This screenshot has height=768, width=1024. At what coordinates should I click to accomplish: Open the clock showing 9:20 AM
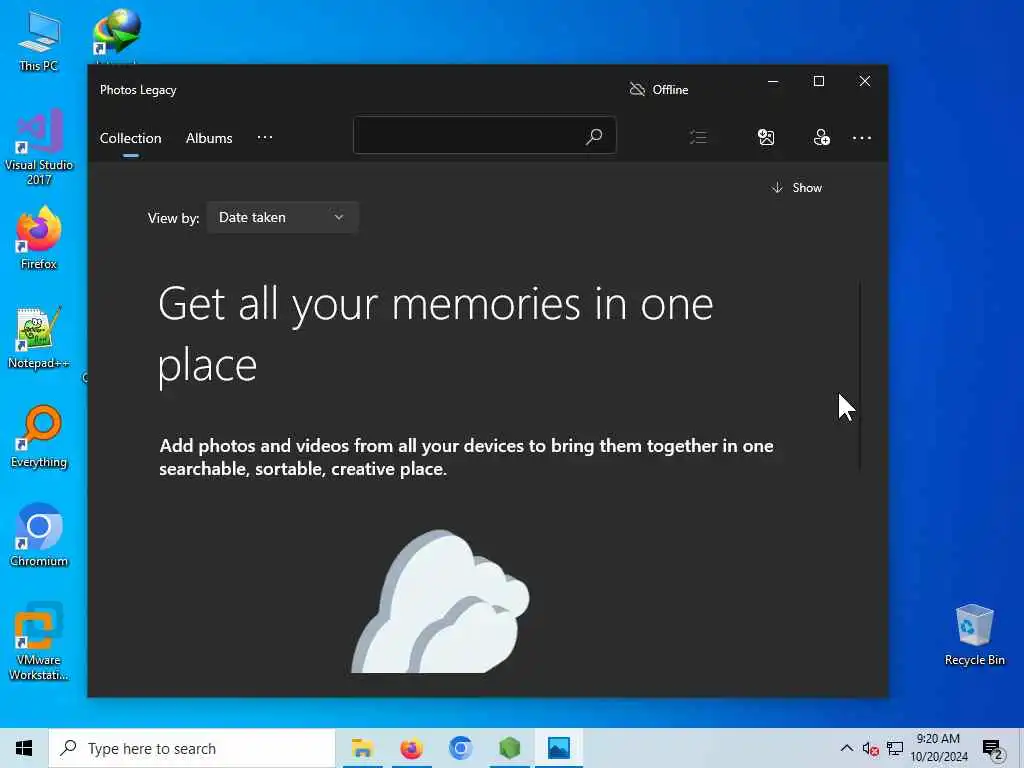click(x=938, y=748)
